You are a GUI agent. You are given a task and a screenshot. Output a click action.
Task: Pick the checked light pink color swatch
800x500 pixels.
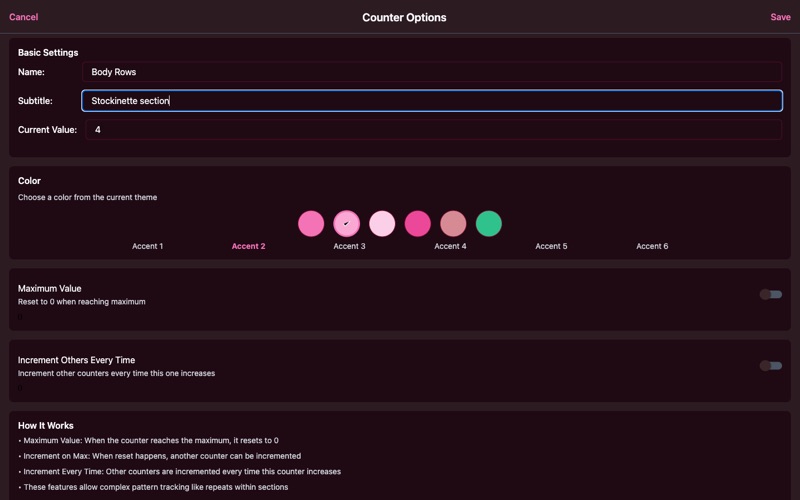[346, 223]
